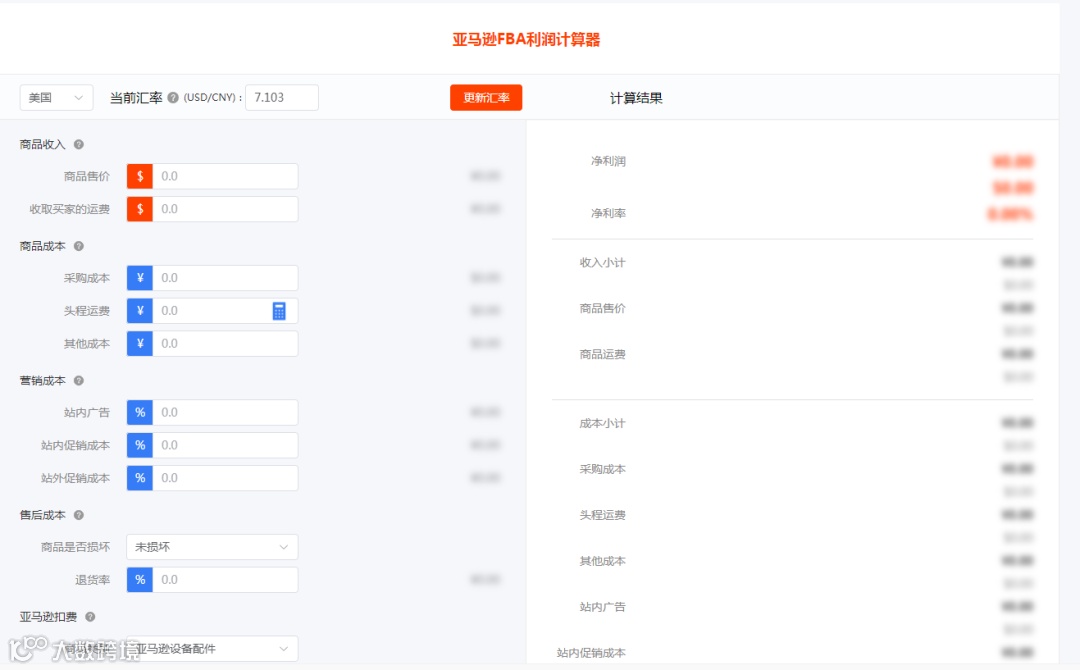Open the 头程运费 calculator icon
This screenshot has height=670, width=1080.
tap(279, 311)
